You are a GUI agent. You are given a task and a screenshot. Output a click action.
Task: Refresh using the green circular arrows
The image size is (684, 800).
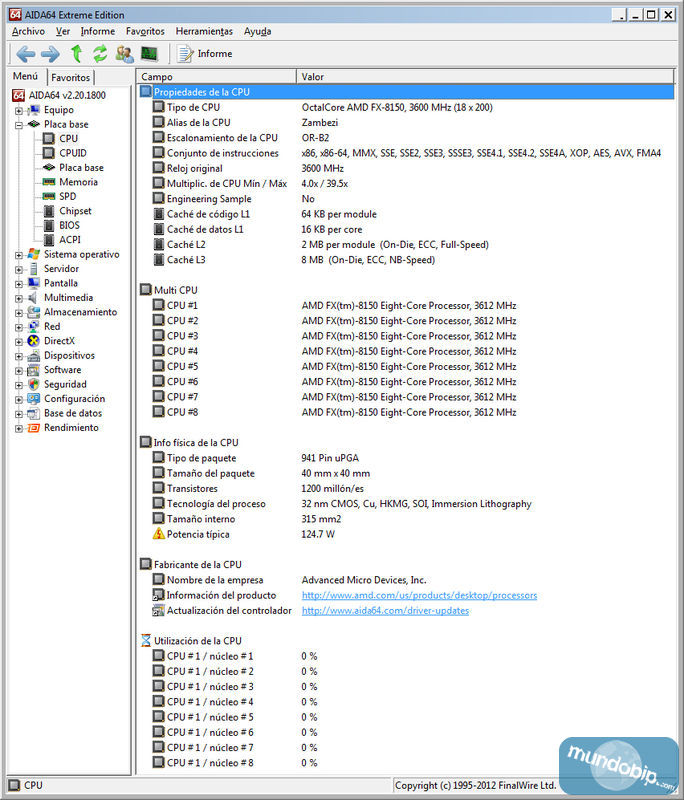100,54
